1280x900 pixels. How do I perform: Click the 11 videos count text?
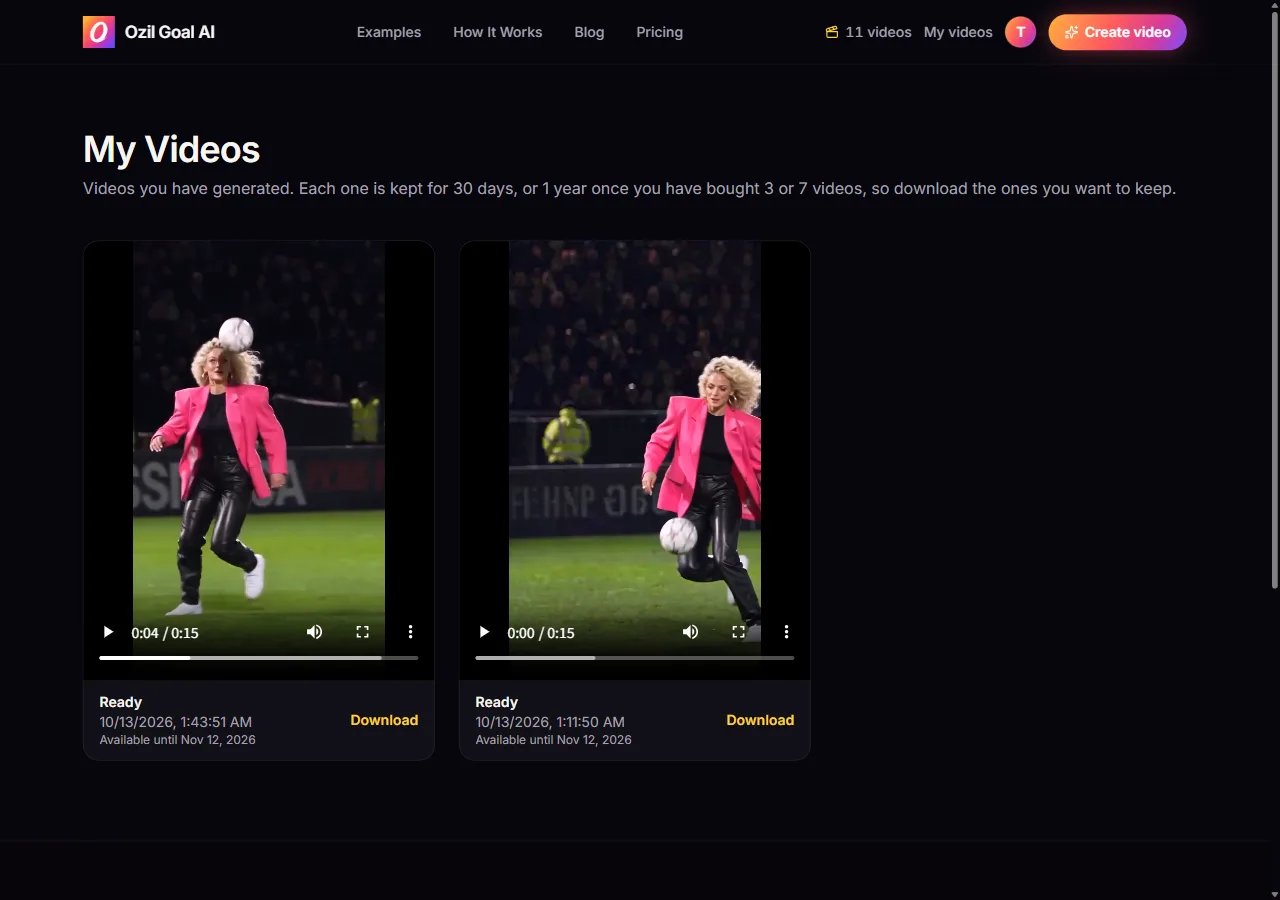pos(878,32)
